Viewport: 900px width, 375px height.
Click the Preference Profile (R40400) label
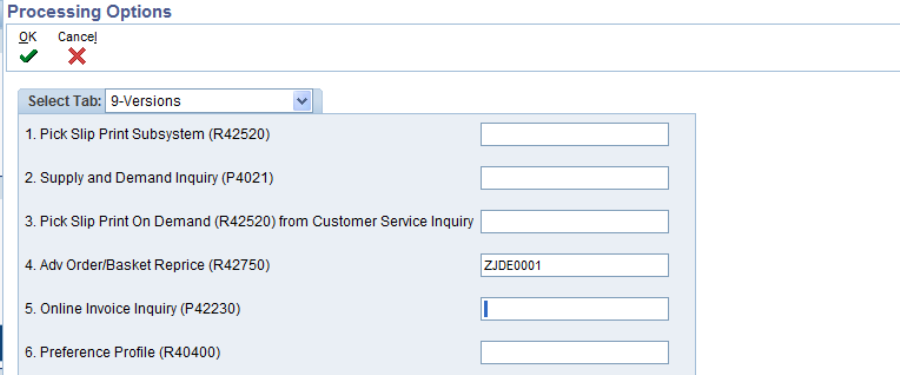point(123,353)
